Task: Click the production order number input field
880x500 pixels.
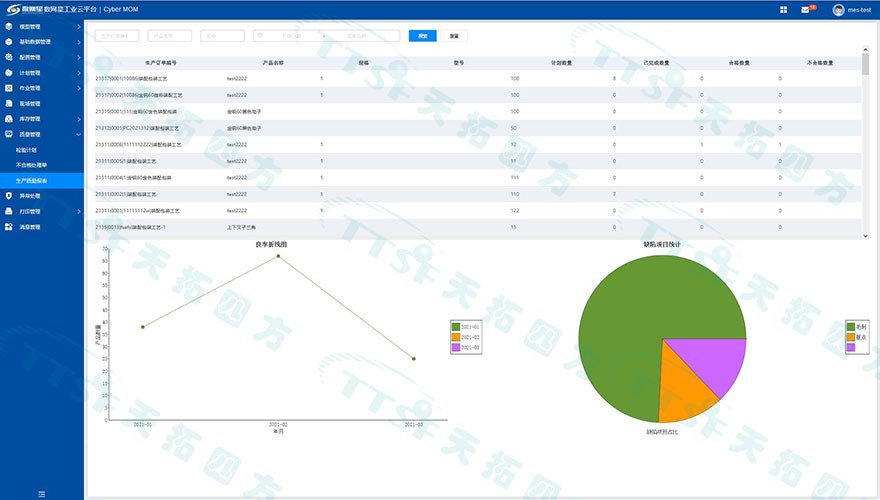Action: (119, 36)
